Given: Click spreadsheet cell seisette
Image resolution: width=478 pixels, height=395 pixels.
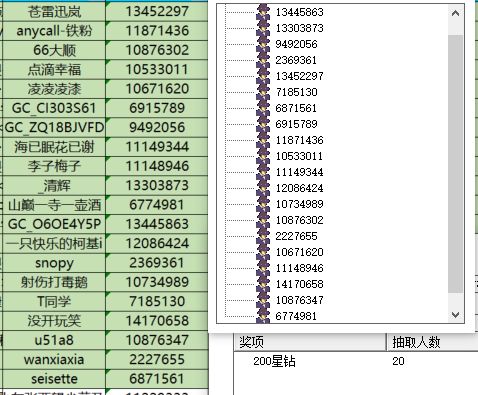Looking at the screenshot, I should click(54, 379).
